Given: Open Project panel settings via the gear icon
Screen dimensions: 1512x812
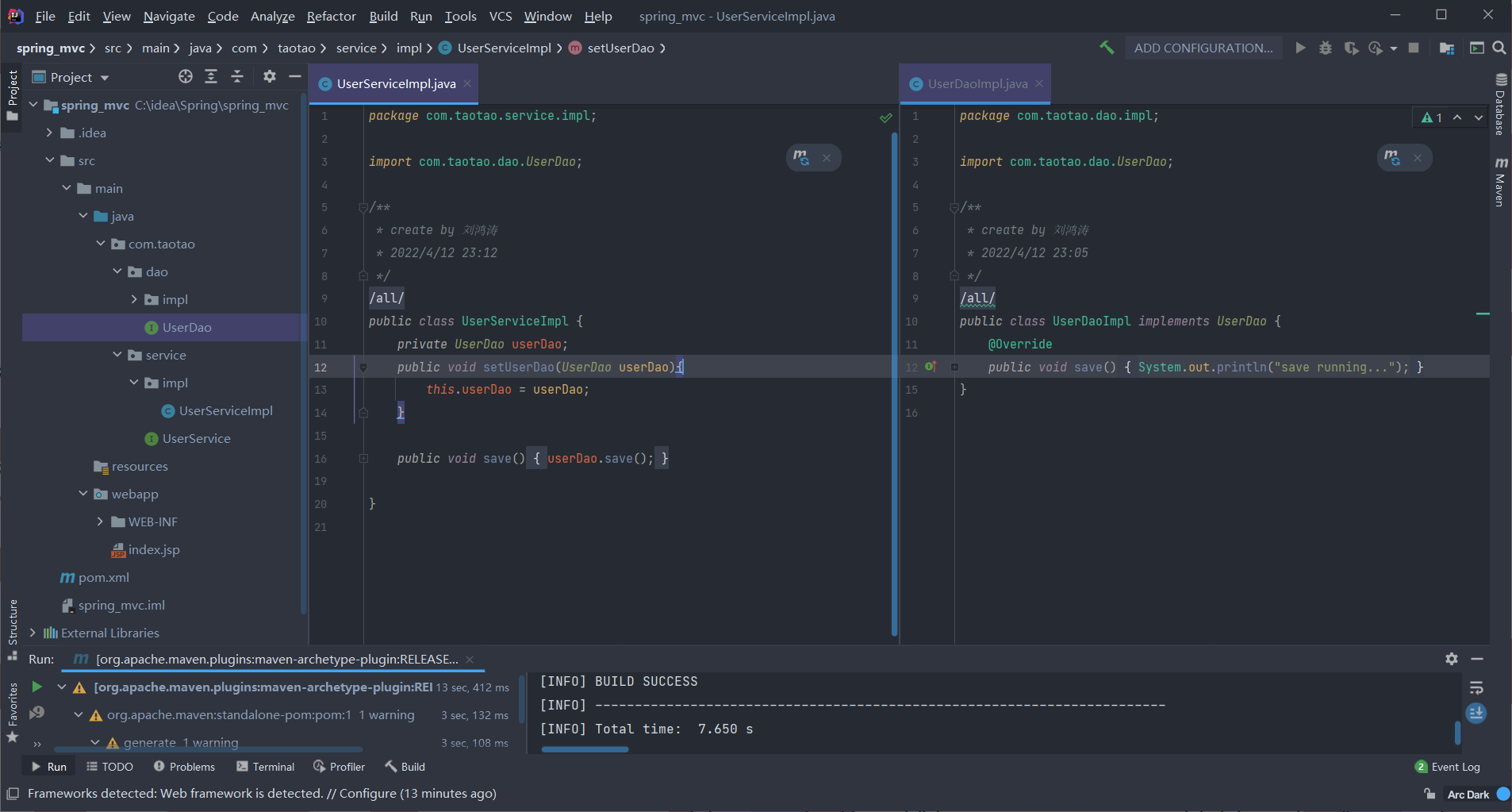Looking at the screenshot, I should pos(270,76).
